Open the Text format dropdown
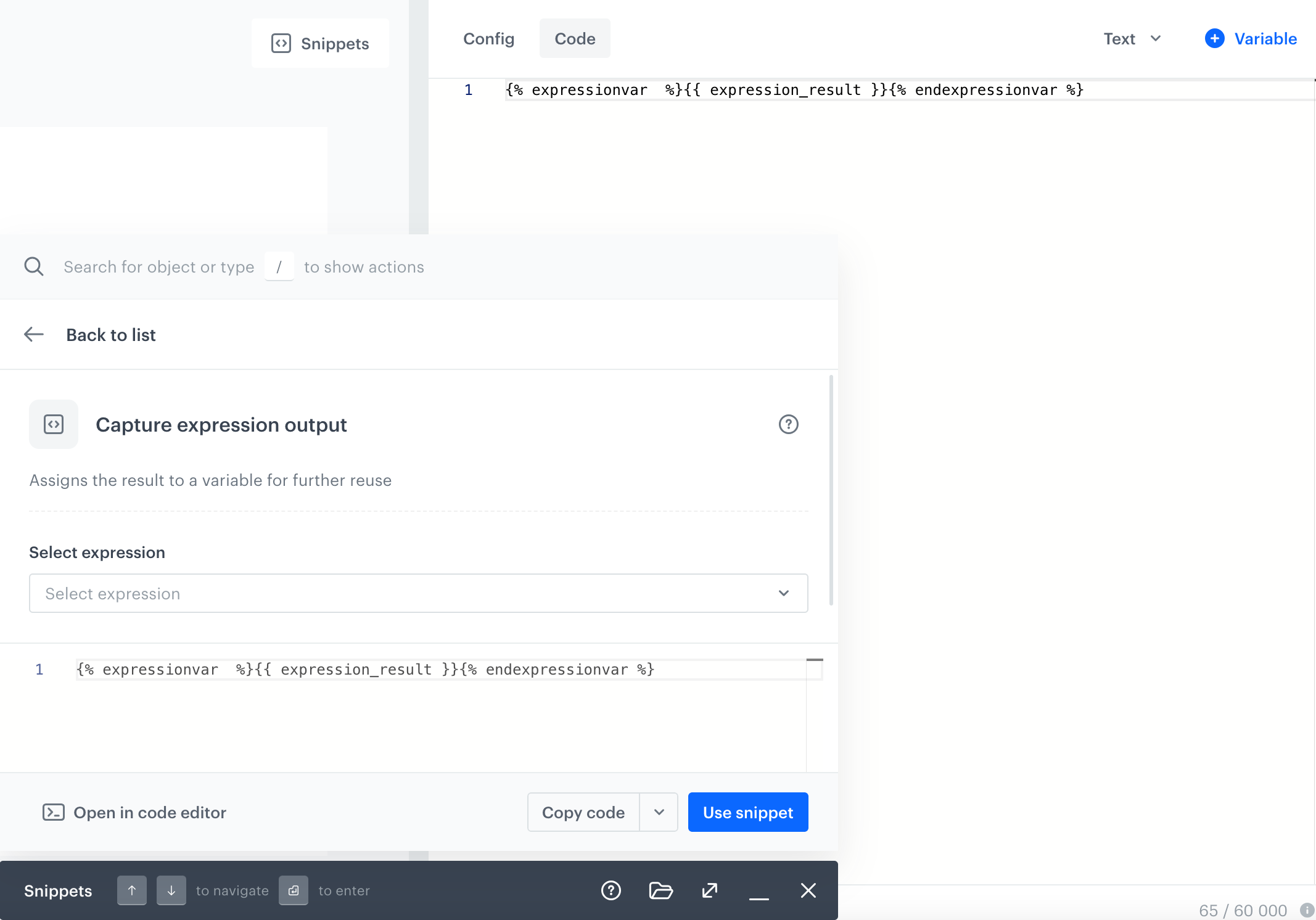The width and height of the screenshot is (1316, 920). (x=1132, y=38)
